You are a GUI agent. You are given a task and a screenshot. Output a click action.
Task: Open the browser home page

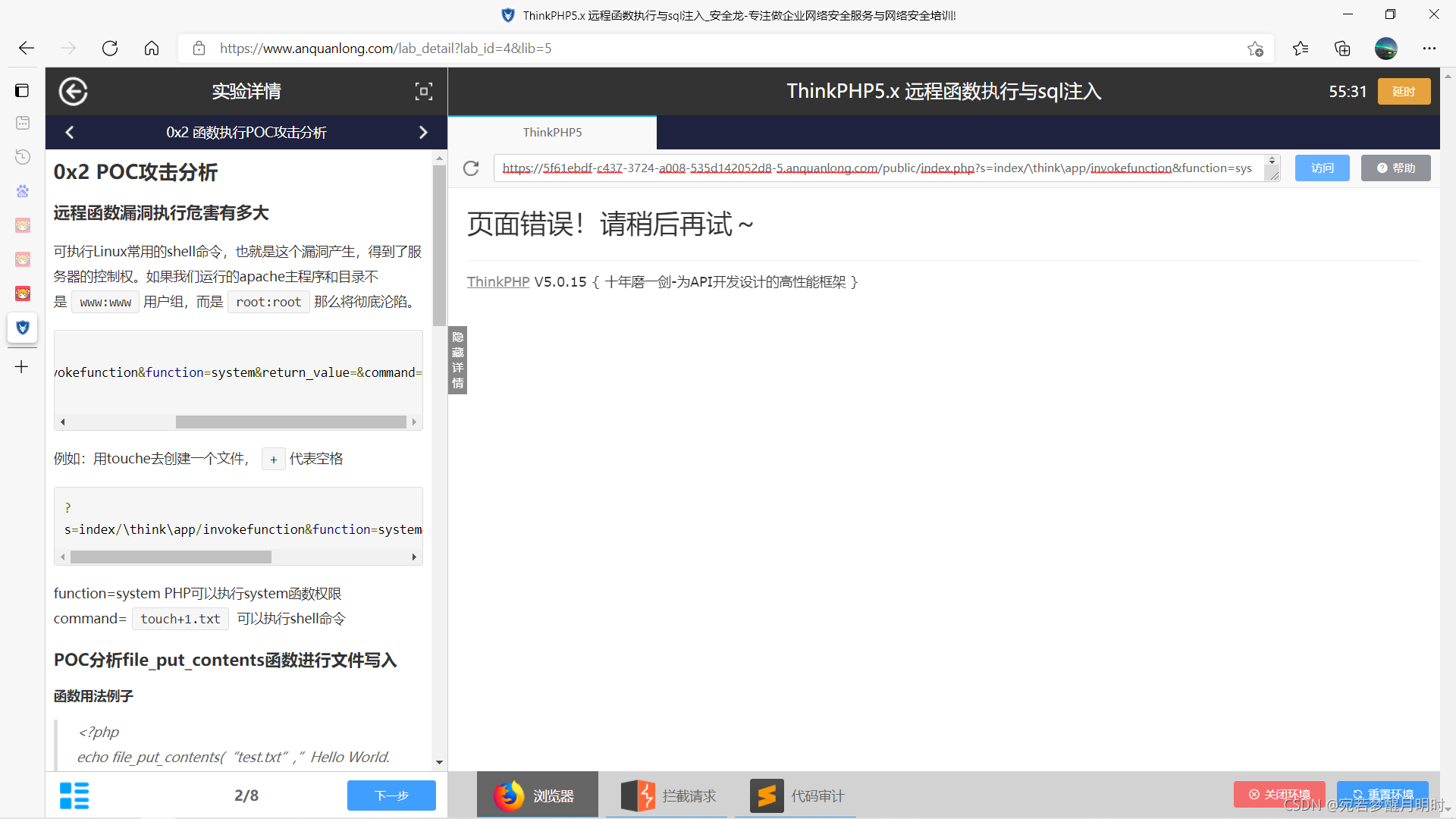(152, 49)
